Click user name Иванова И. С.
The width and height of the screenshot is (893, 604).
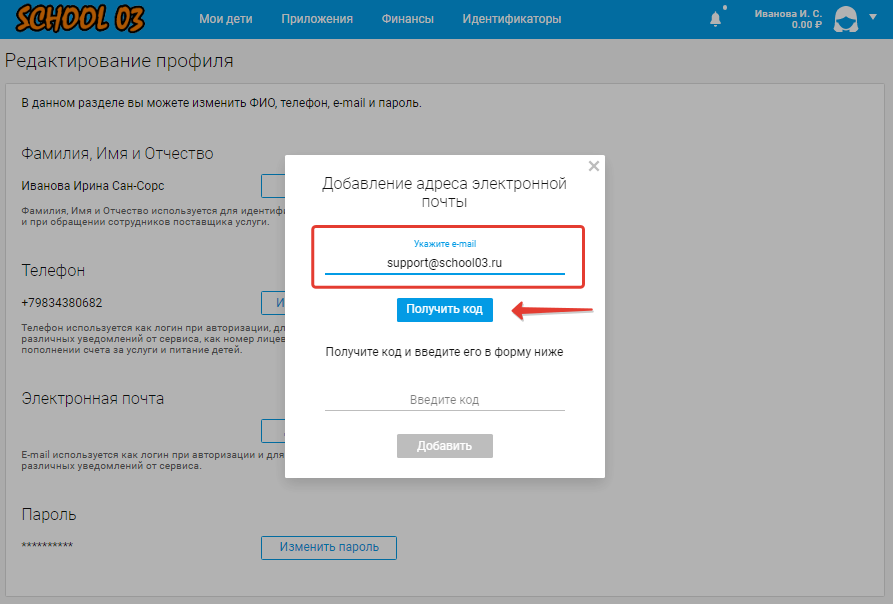coord(788,14)
